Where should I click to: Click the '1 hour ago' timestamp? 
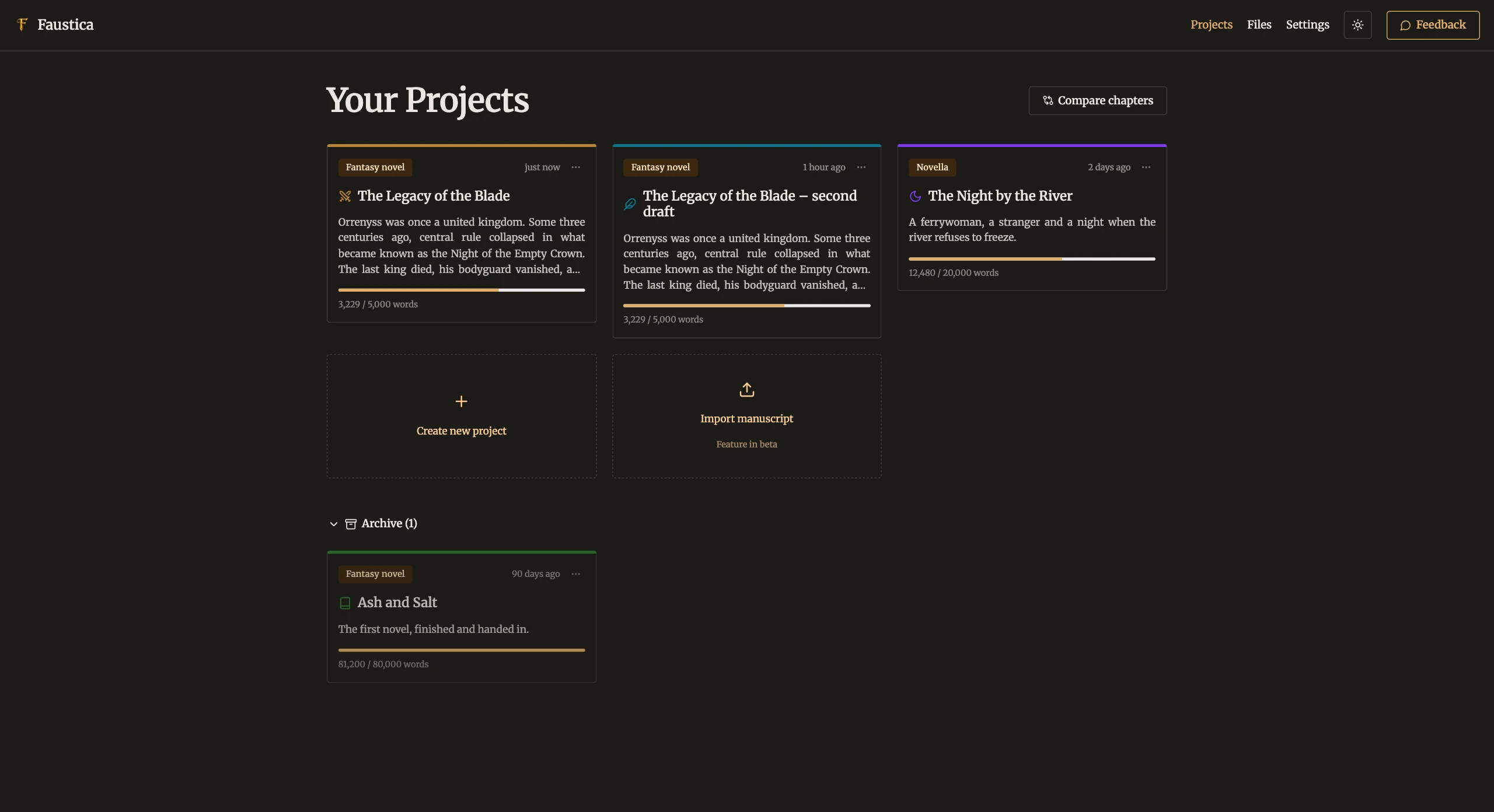point(823,167)
